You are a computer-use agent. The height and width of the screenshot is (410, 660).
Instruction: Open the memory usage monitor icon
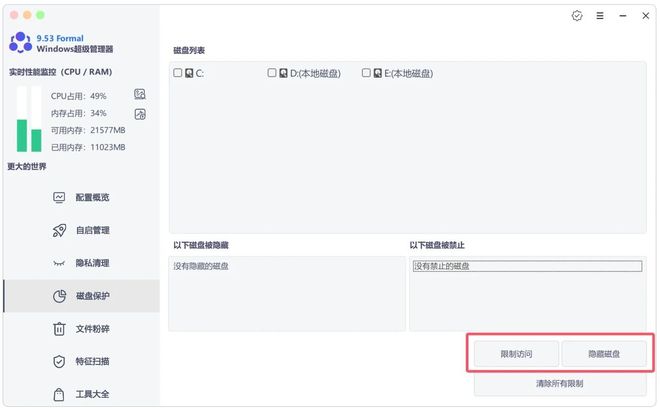(140, 114)
